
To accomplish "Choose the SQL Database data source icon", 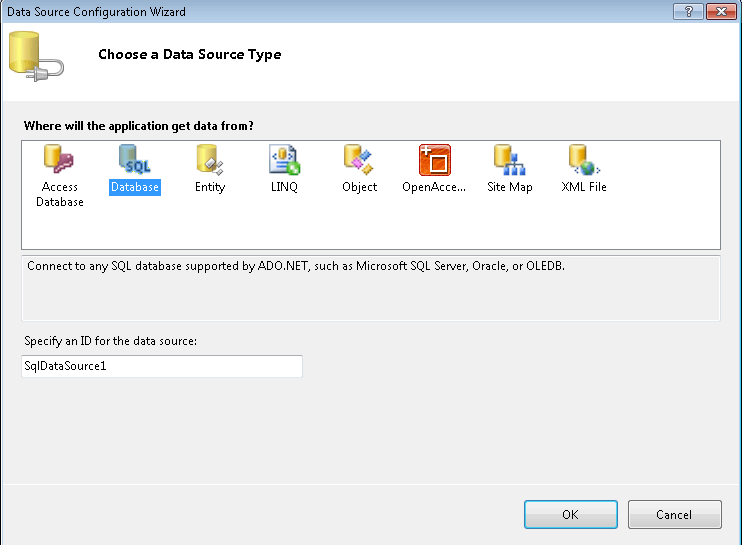I will (134, 159).
